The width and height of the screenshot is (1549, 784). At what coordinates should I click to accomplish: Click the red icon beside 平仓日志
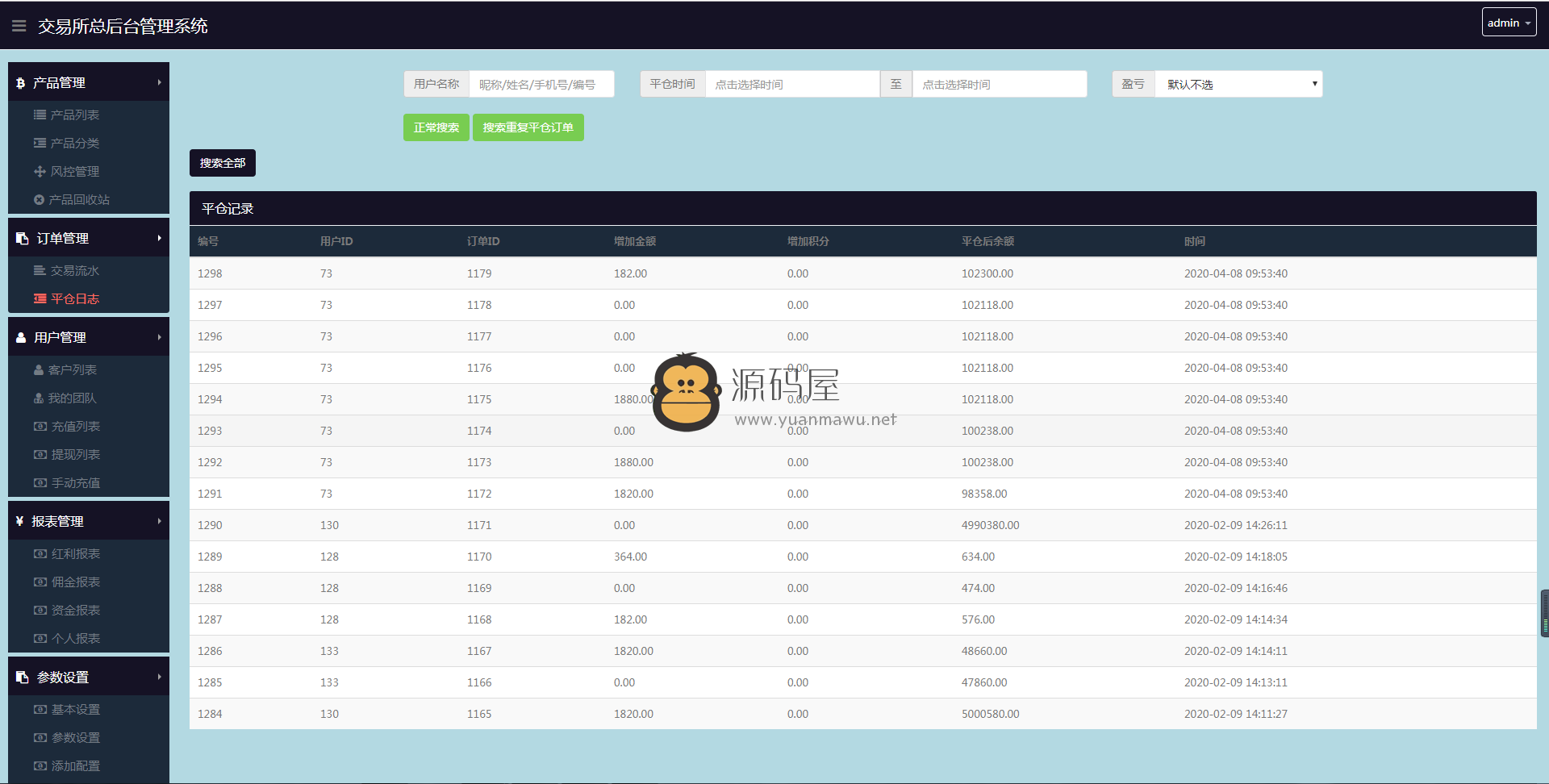tap(40, 298)
